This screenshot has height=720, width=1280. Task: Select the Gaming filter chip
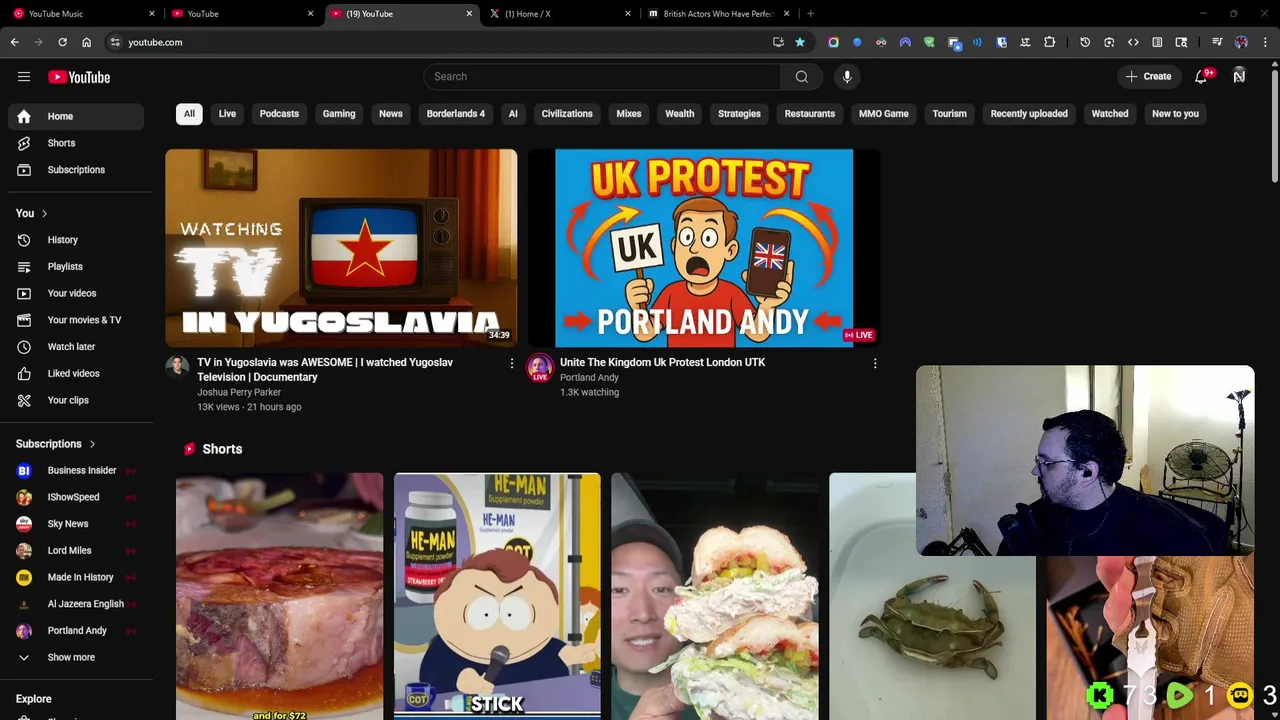(339, 114)
